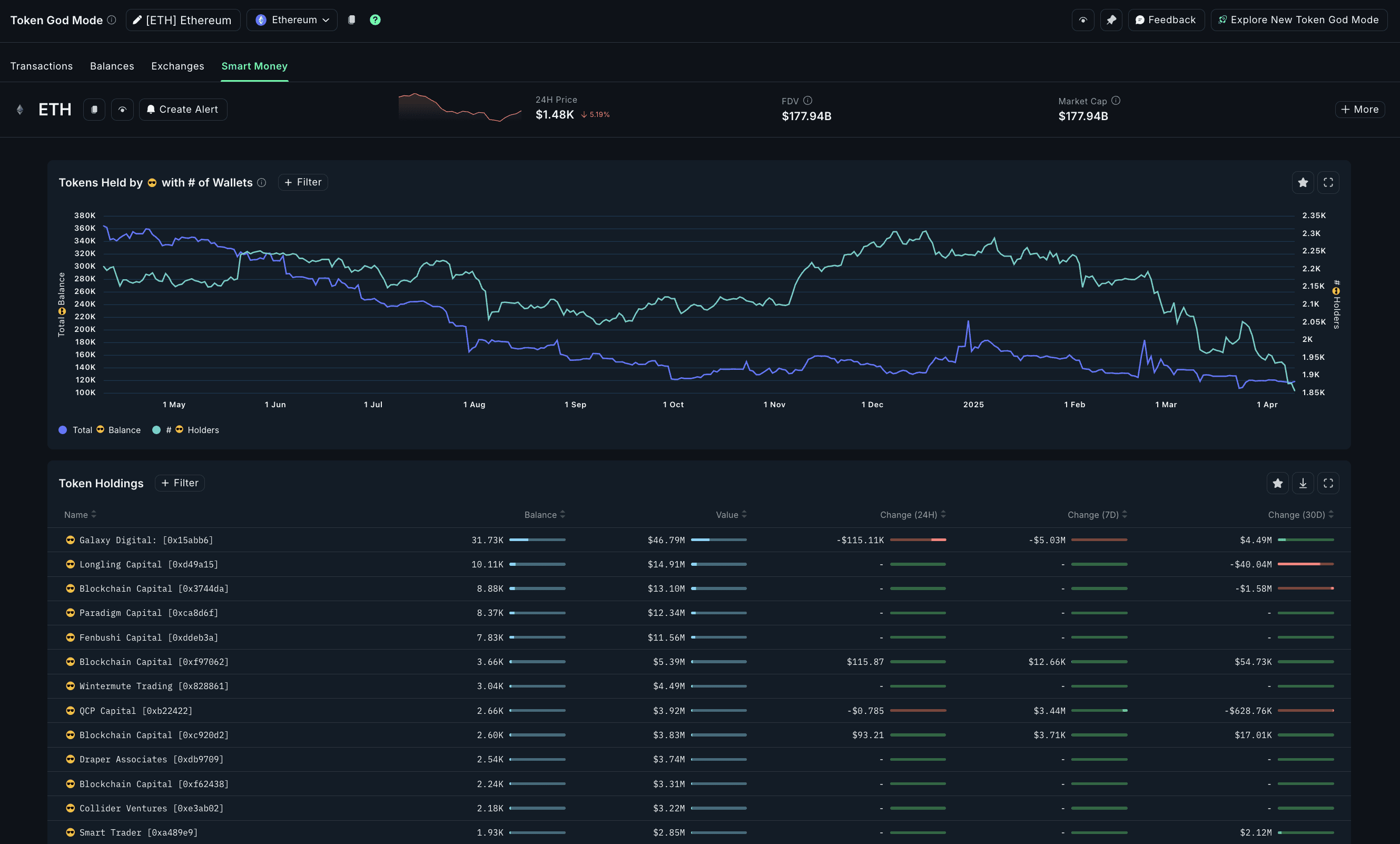Toggle watch eye icon beside ETH title
This screenshot has width=1400, height=844.
(122, 110)
